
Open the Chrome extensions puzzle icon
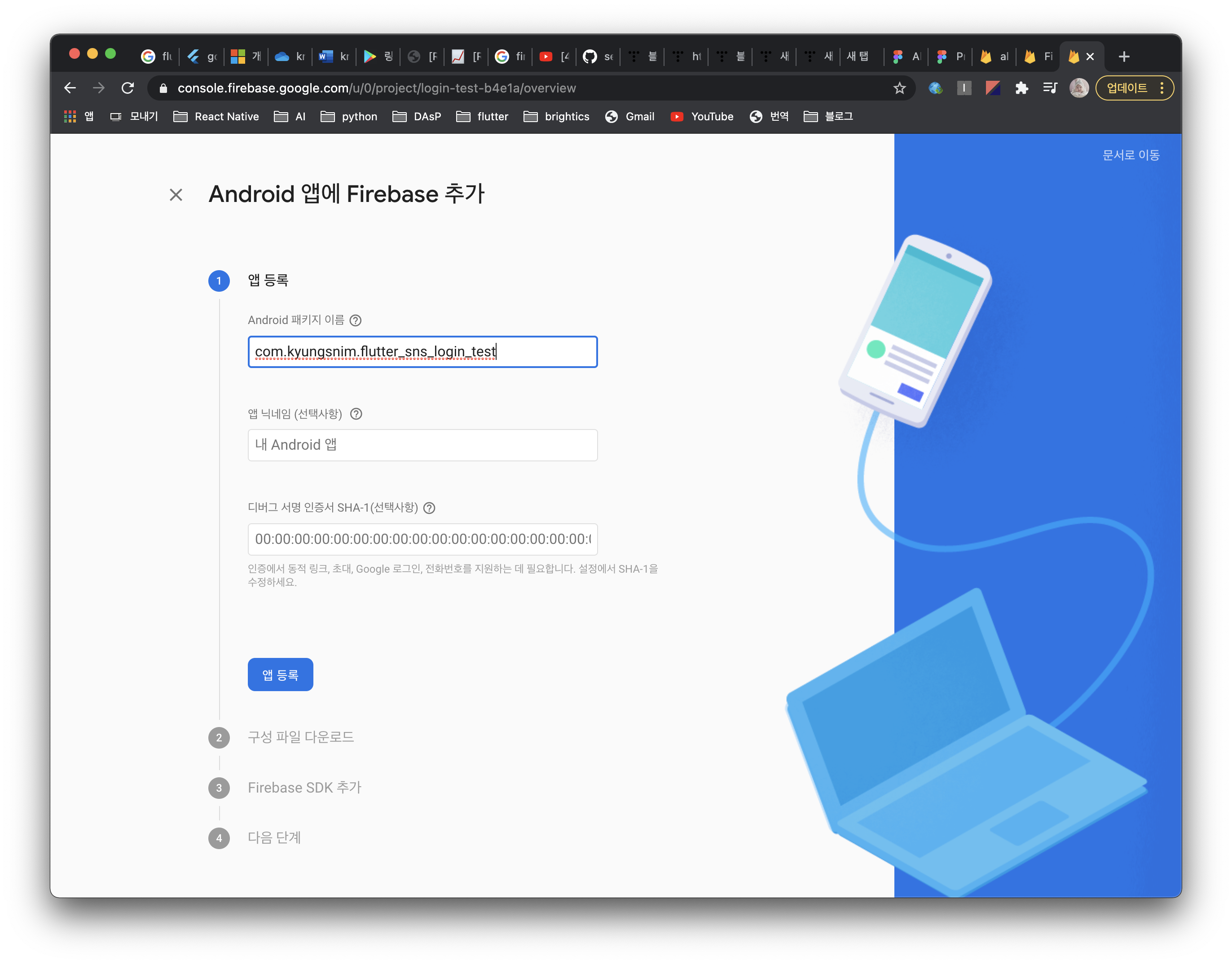pyautogui.click(x=1021, y=88)
